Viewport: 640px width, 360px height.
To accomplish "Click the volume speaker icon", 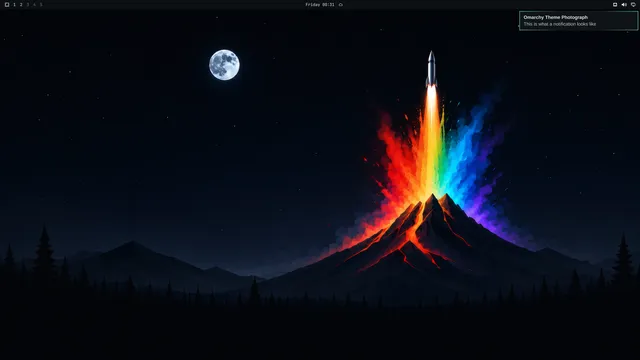I will [624, 4].
